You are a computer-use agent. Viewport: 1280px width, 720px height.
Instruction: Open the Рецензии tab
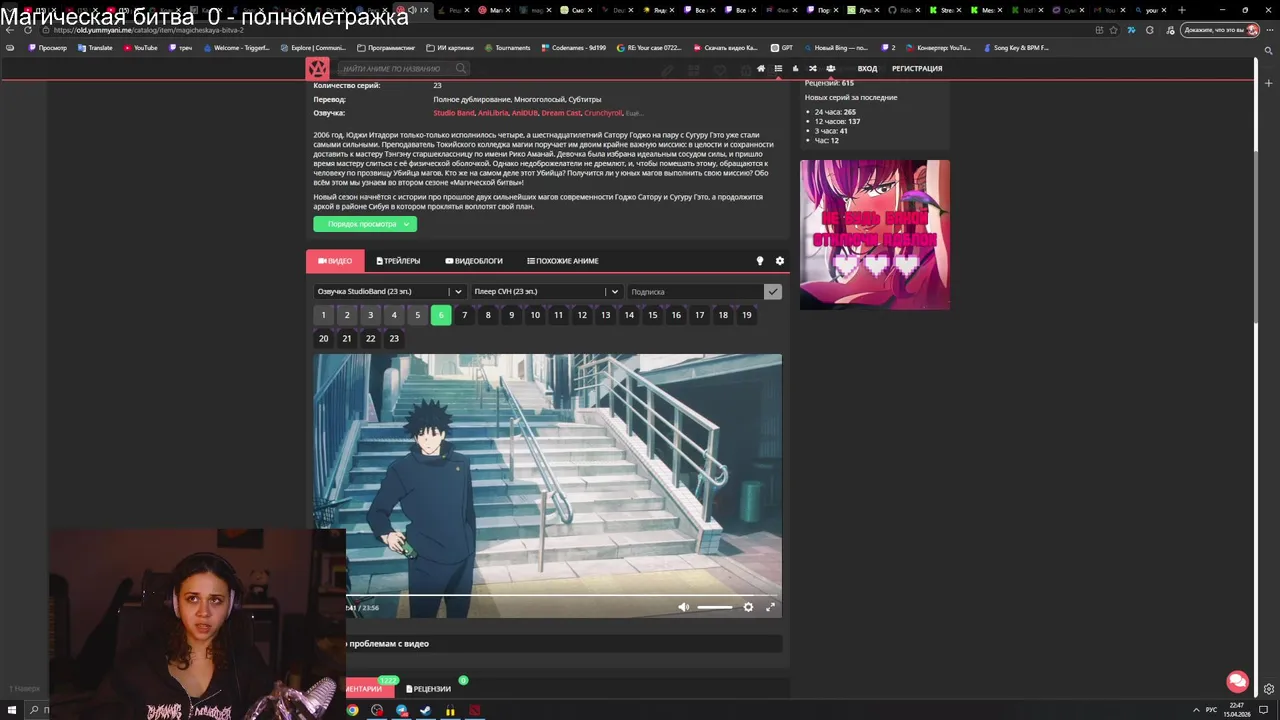coord(429,689)
